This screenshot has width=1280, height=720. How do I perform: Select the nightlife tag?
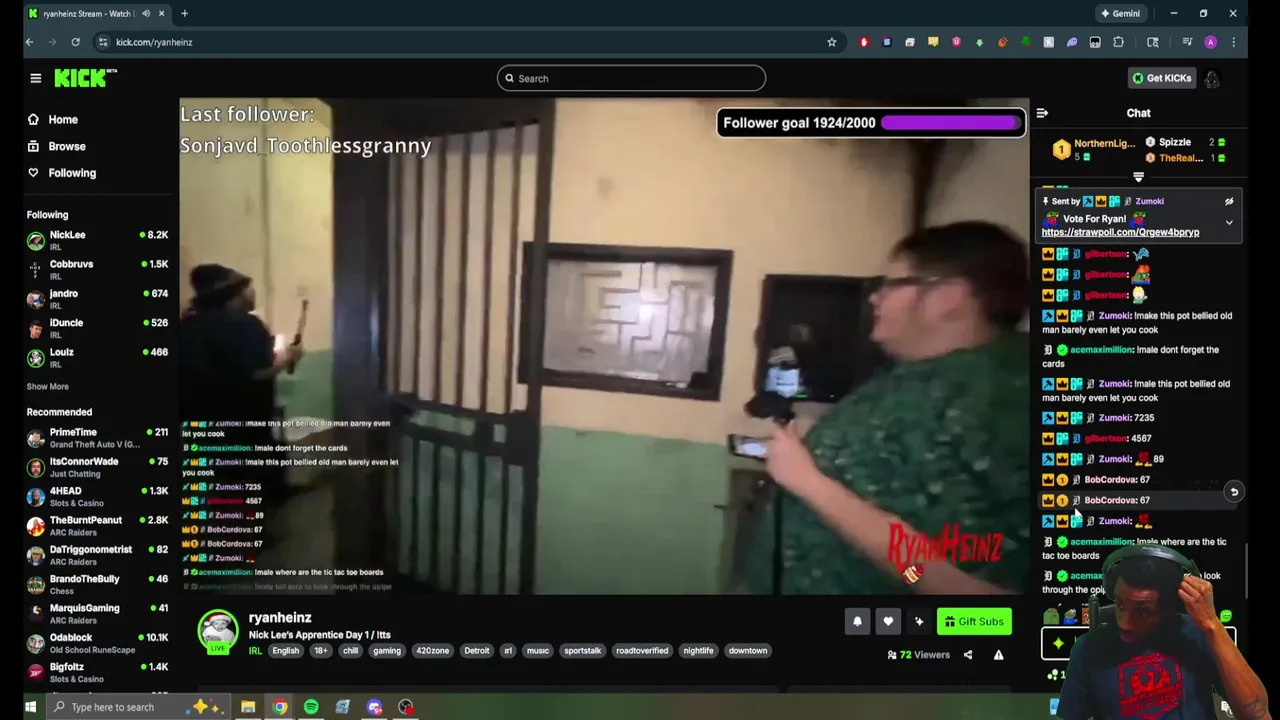click(x=698, y=651)
